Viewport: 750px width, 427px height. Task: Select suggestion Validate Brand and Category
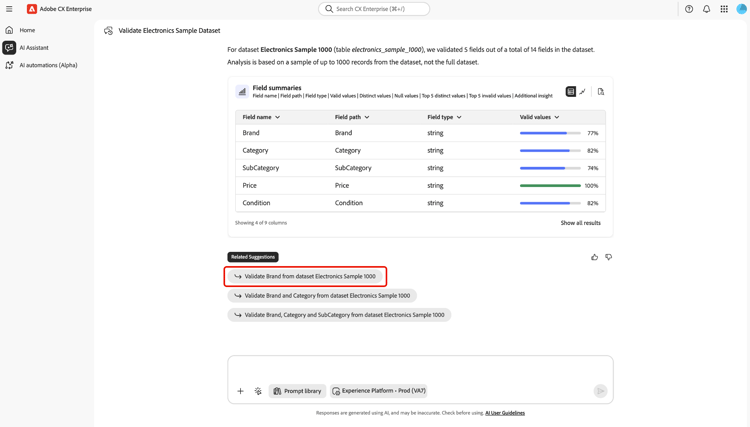click(x=322, y=296)
